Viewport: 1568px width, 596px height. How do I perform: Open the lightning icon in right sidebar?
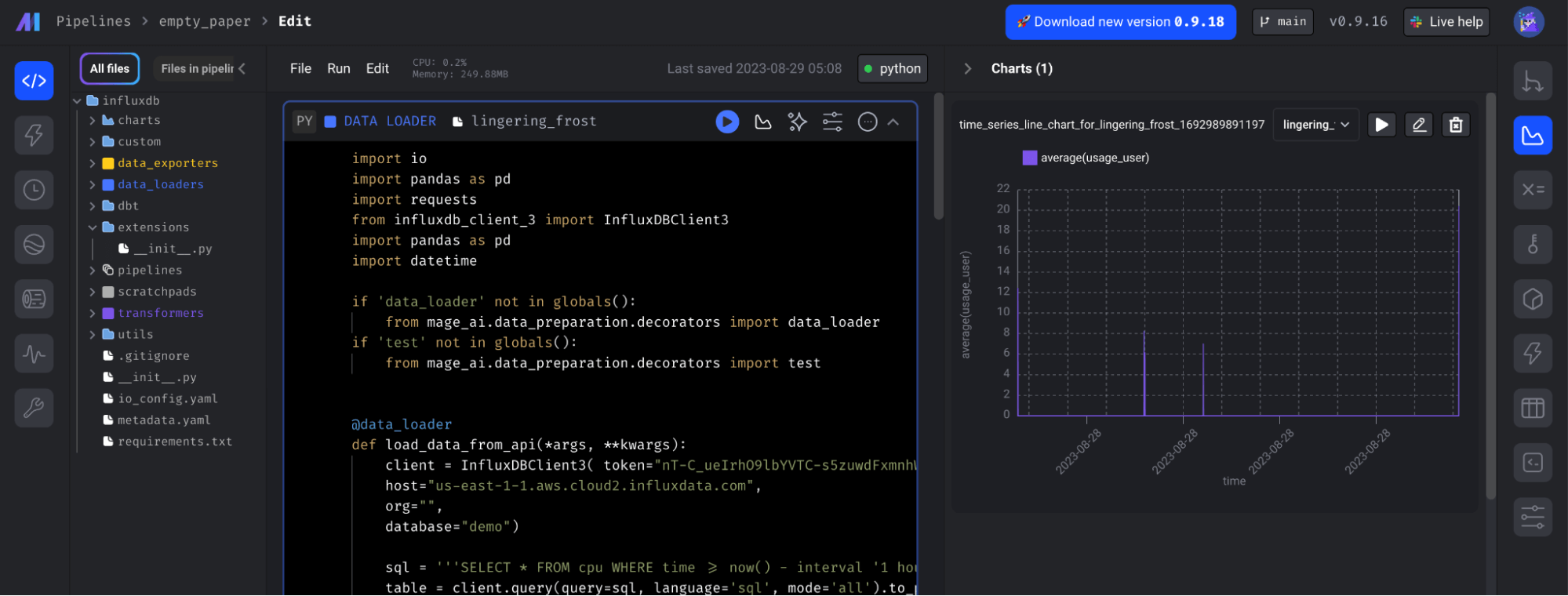[x=1533, y=354]
